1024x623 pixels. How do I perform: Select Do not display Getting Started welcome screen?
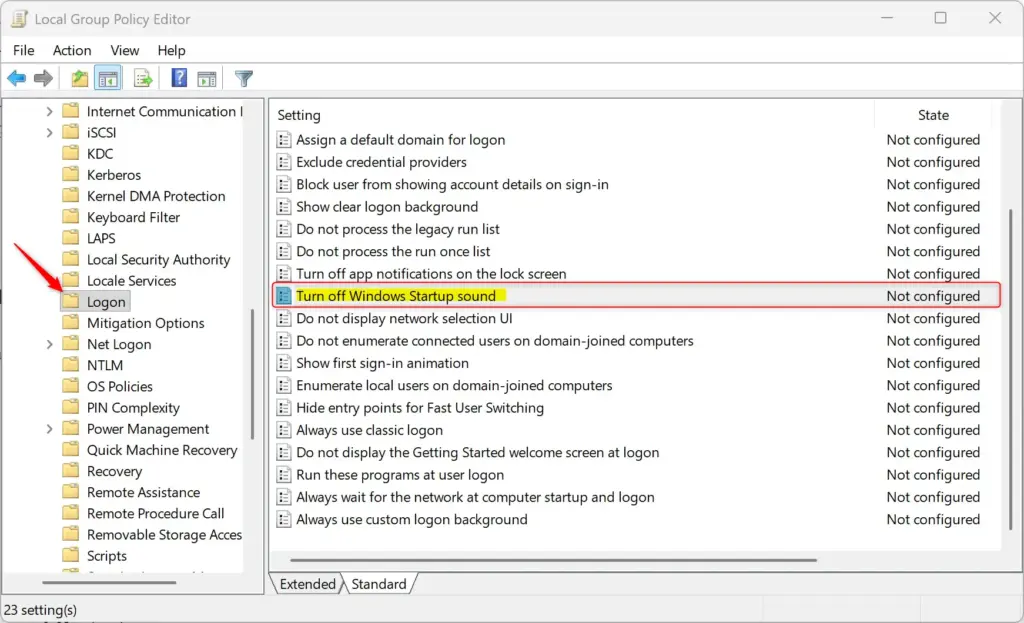click(477, 453)
